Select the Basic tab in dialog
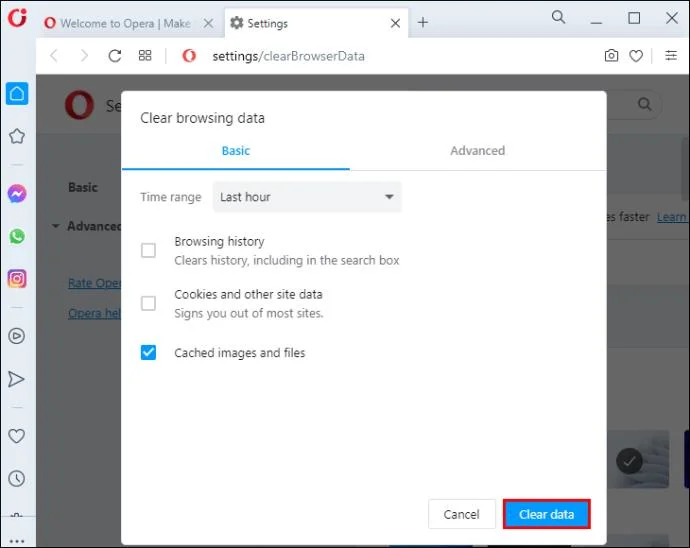Image resolution: width=690 pixels, height=548 pixels. tap(236, 151)
